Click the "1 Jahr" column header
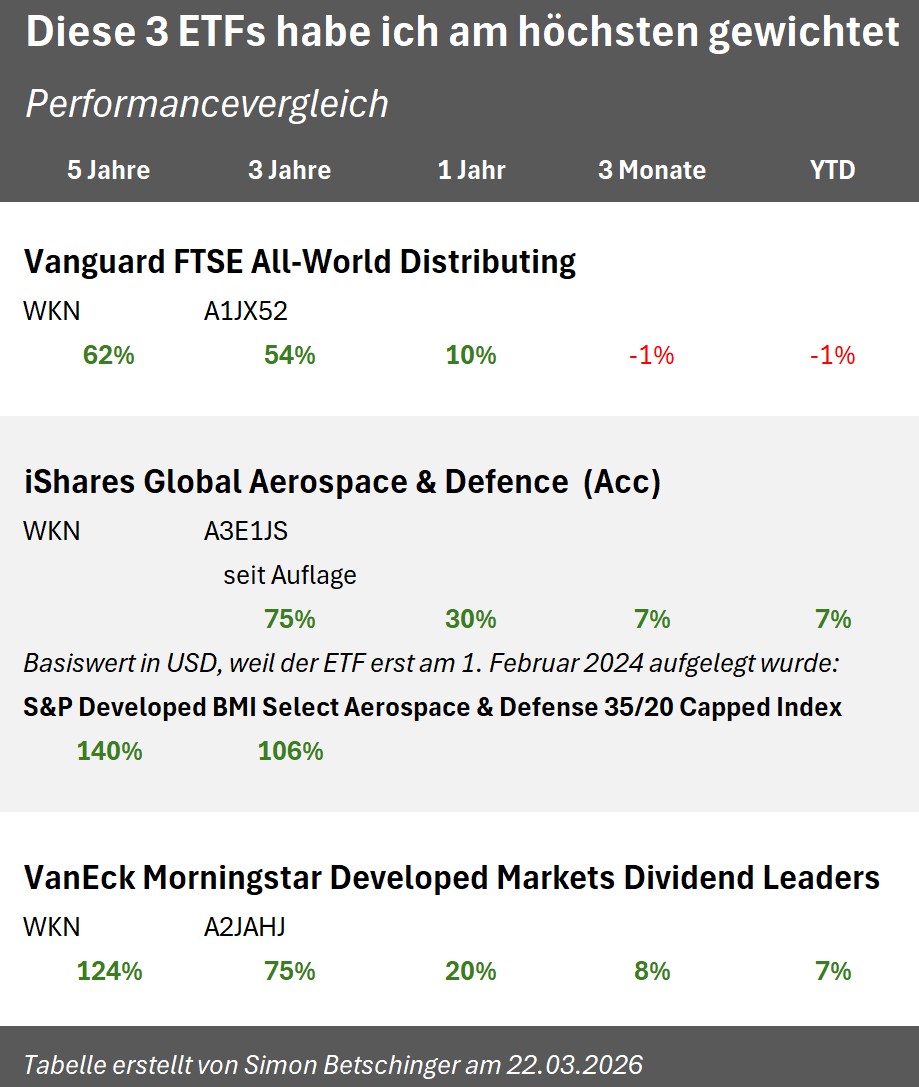Screen dimensions: 919x1087 [471, 170]
